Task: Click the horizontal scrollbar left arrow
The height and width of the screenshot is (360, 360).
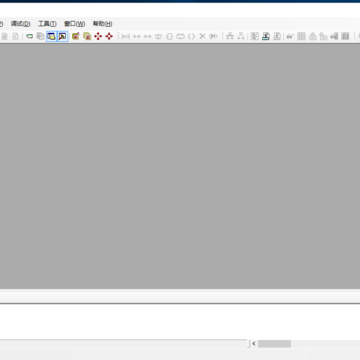Action: [254, 344]
